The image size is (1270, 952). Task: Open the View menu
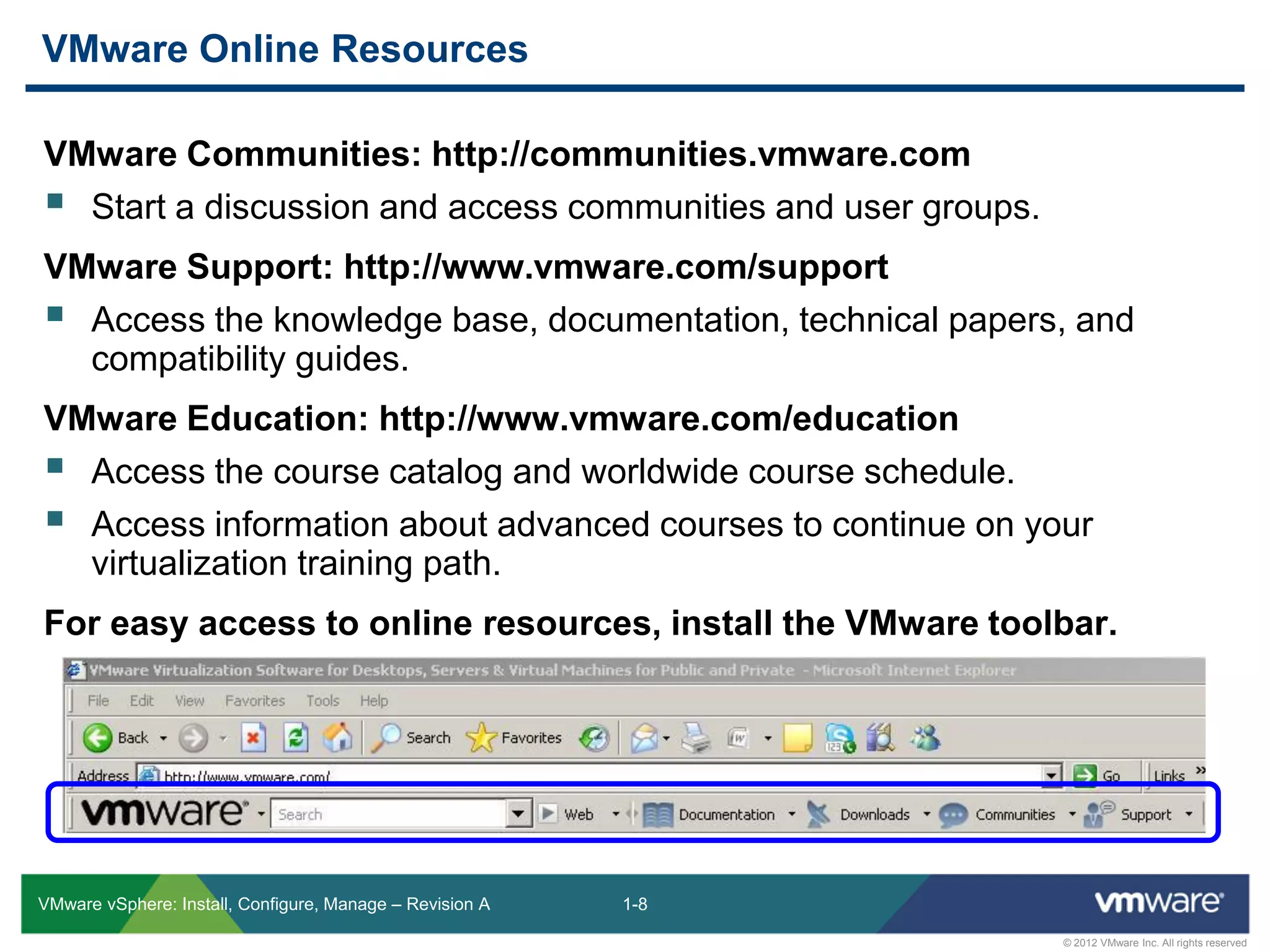coord(189,700)
